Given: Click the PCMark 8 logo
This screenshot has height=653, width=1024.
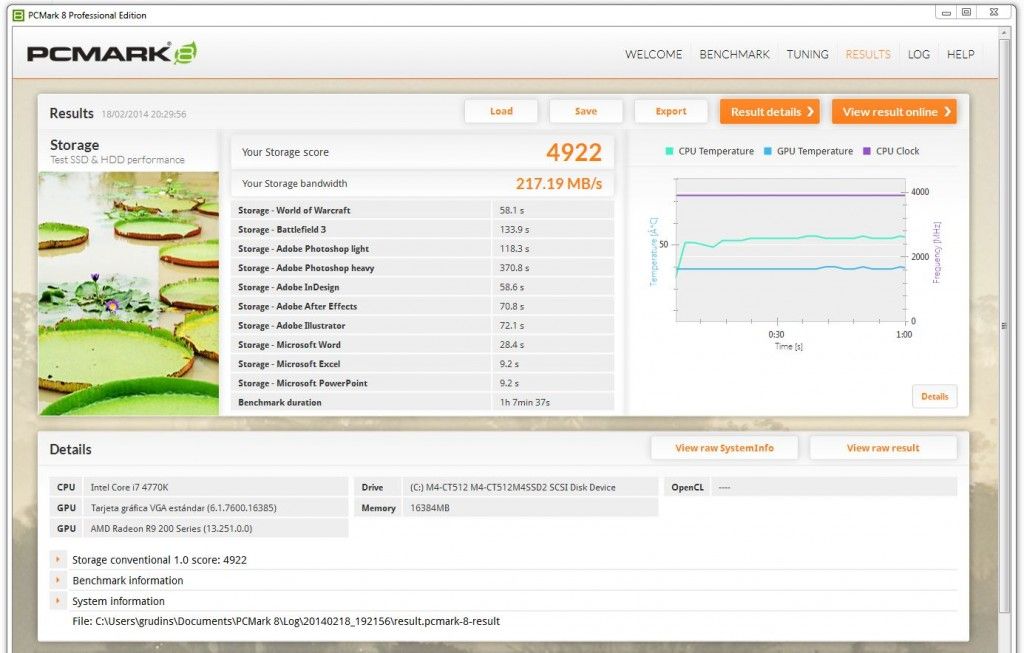Looking at the screenshot, I should pyautogui.click(x=112, y=53).
